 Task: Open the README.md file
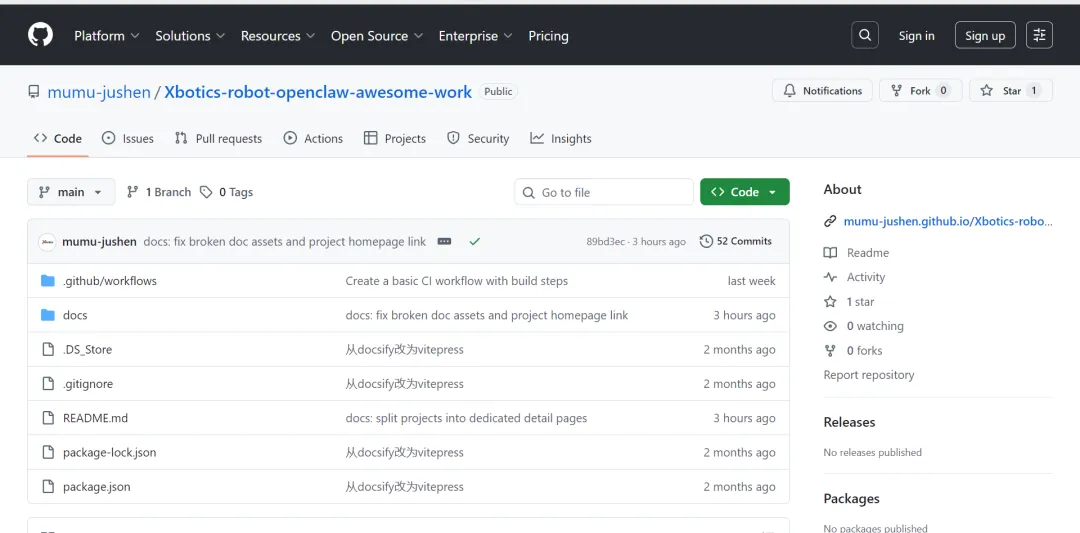pos(95,418)
